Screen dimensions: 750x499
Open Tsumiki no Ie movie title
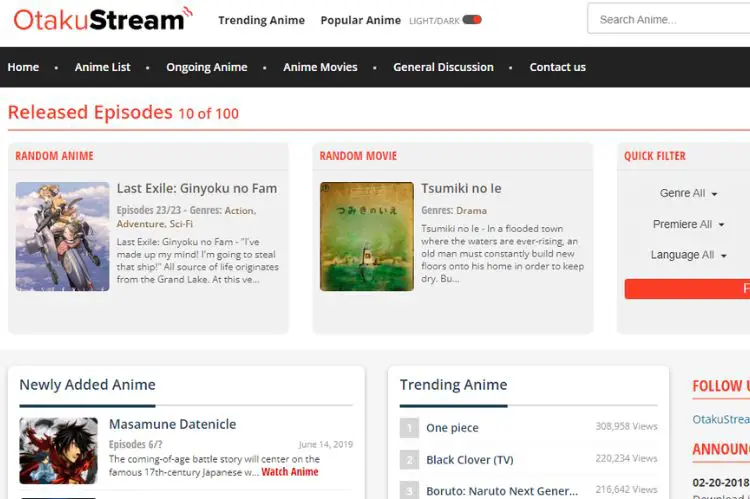click(x=461, y=189)
